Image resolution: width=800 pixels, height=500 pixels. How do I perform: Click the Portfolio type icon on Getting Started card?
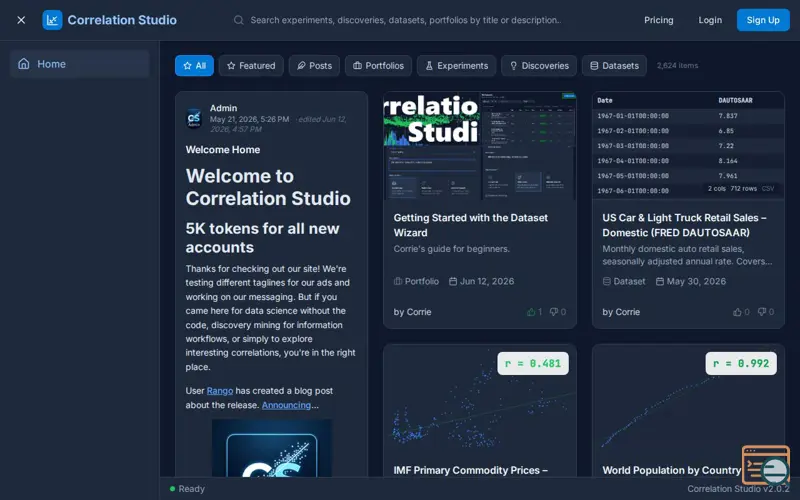pos(398,281)
